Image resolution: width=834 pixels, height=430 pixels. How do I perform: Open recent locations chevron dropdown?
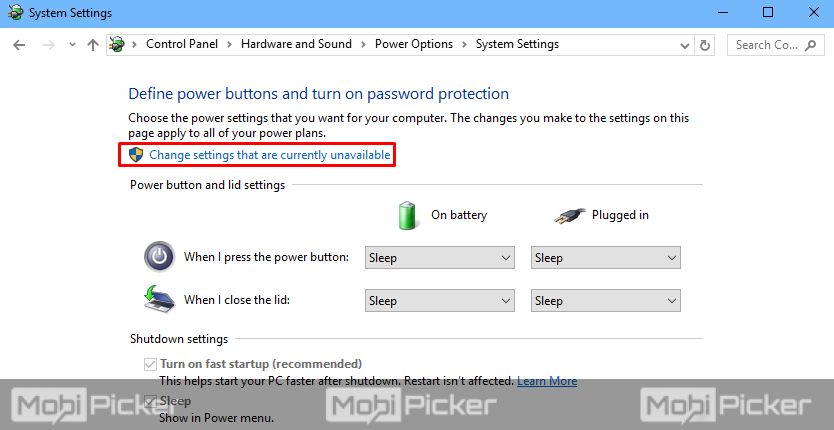point(72,45)
